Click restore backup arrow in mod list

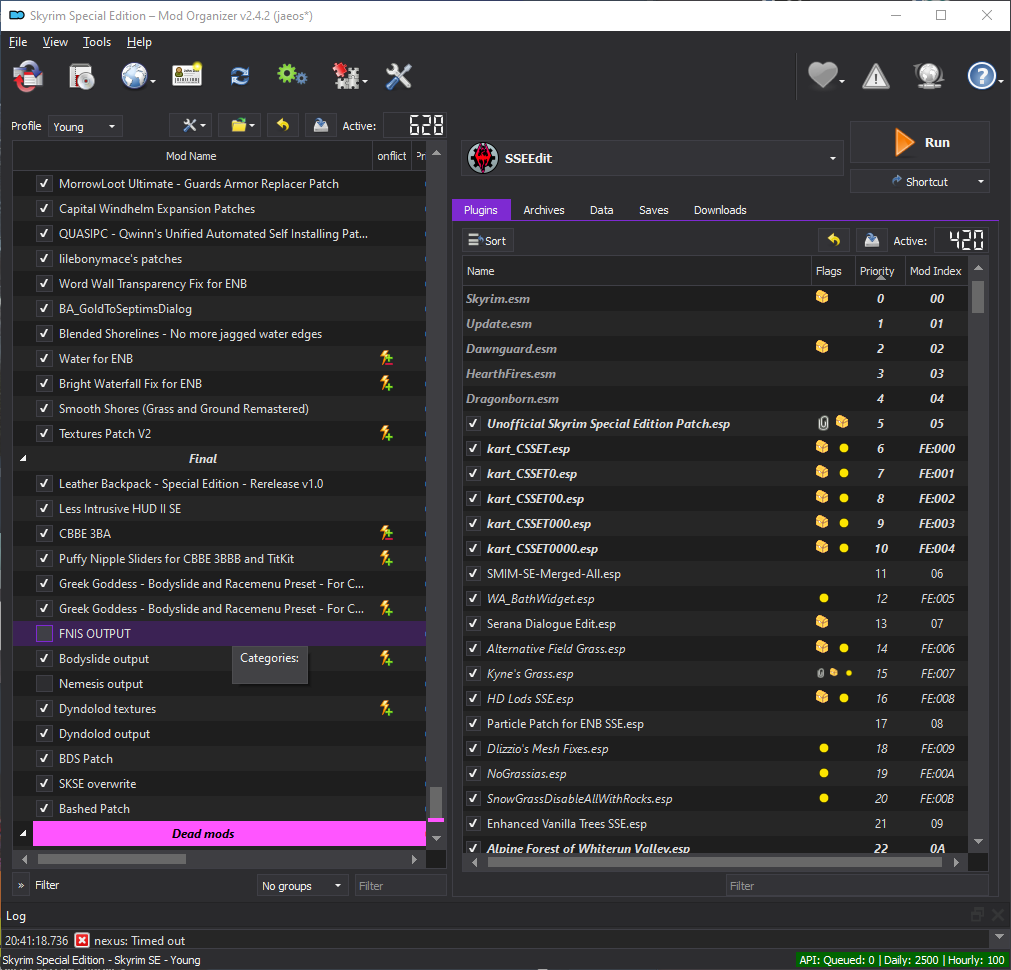[x=282, y=125]
